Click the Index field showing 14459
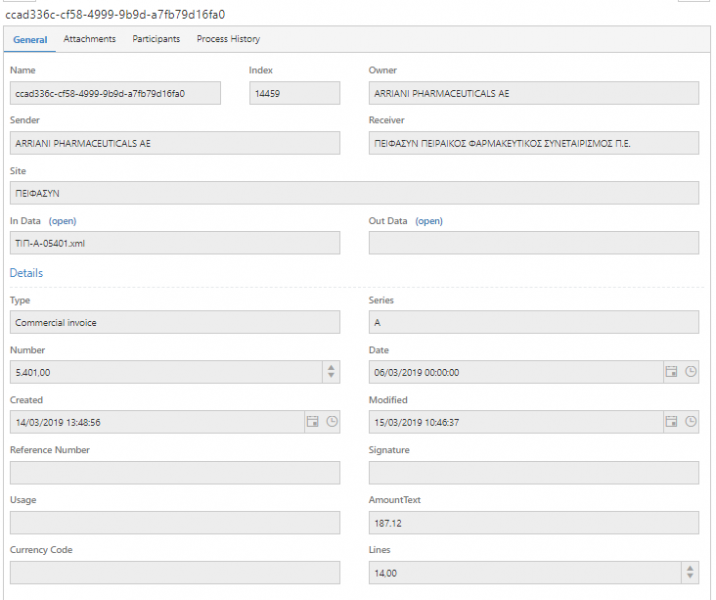The width and height of the screenshot is (716, 600). (x=295, y=93)
